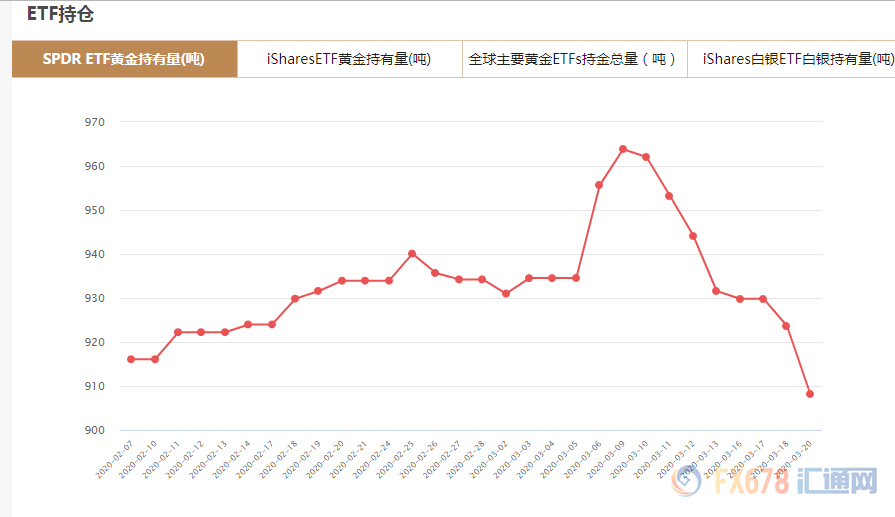Click the 920 y-axis label
895x517 pixels.
click(95, 342)
